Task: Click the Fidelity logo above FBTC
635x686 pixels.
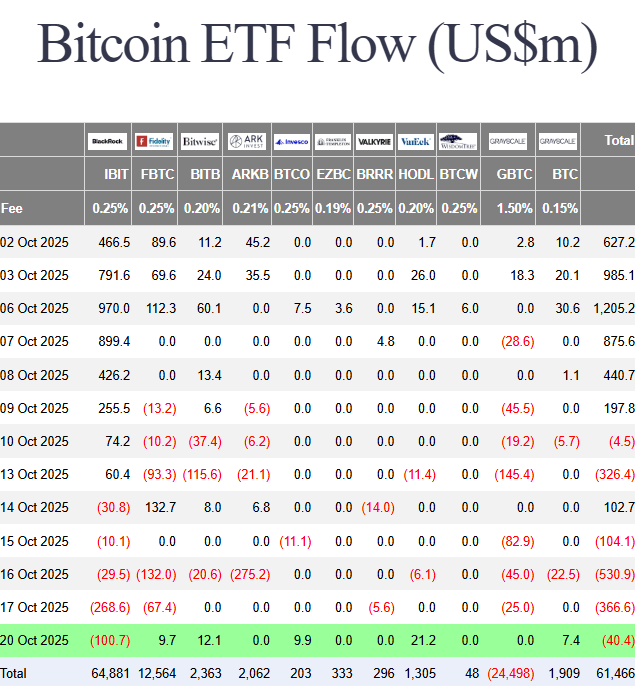Action: 154,141
